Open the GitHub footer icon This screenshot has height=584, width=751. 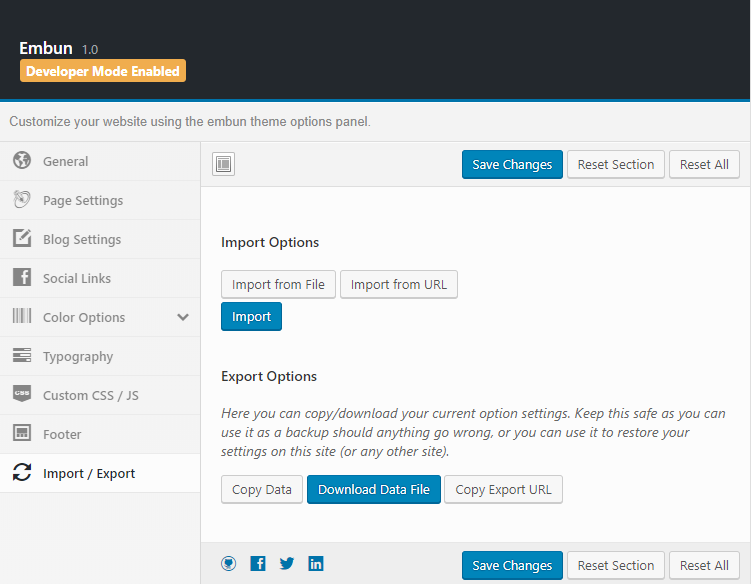tap(228, 563)
